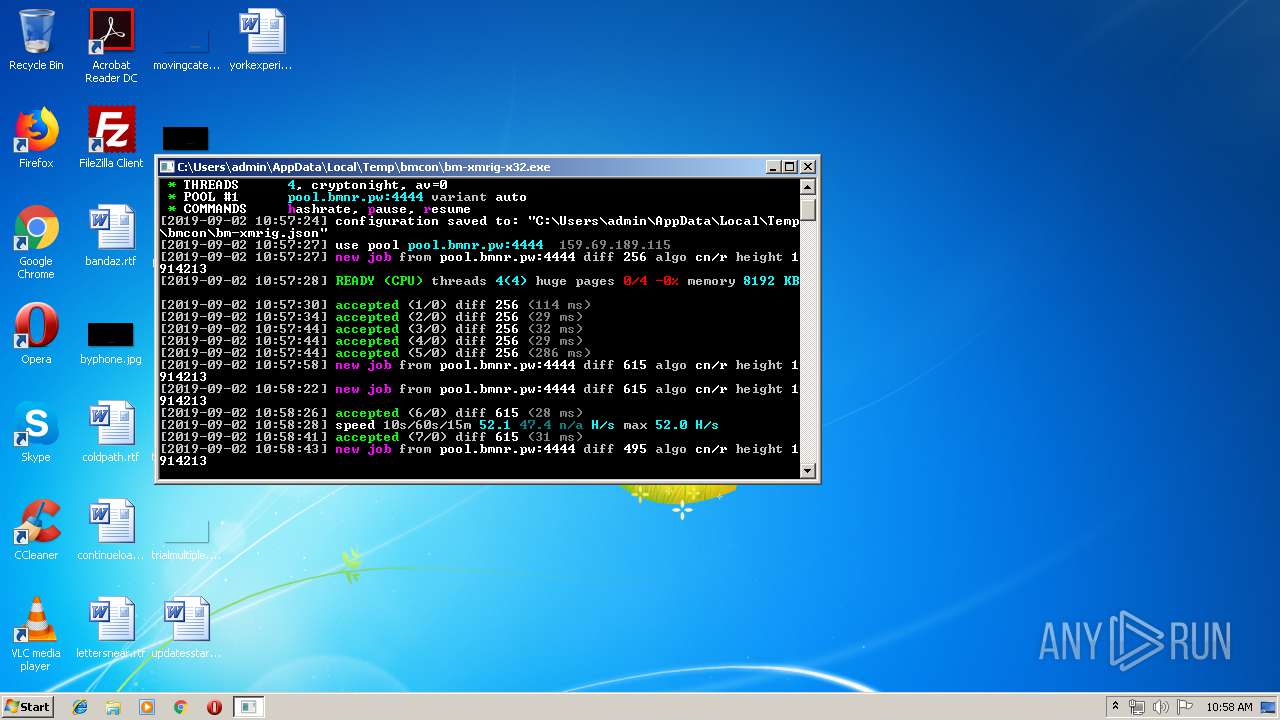Open the Windows Start menu
This screenshot has width=1280, height=720.
click(27, 706)
